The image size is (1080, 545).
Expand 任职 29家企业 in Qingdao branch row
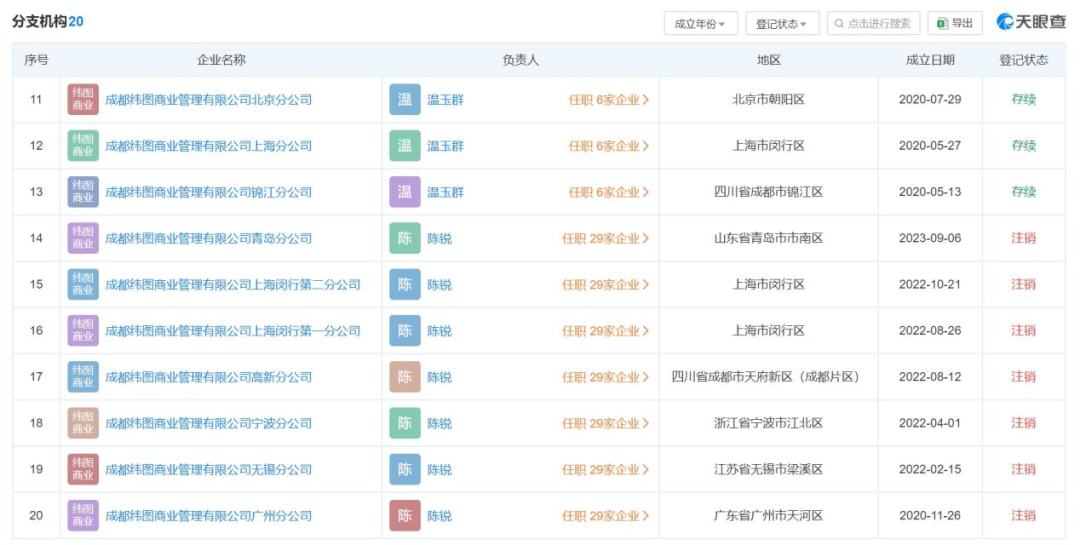tap(605, 239)
